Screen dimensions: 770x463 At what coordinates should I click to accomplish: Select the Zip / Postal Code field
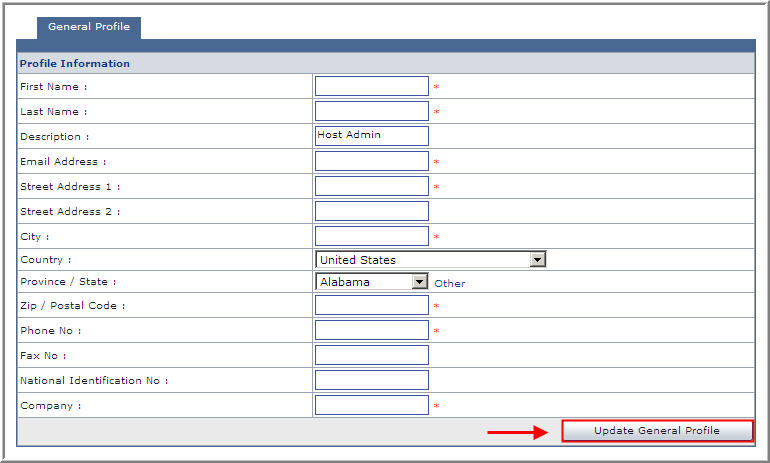pyautogui.click(x=371, y=305)
